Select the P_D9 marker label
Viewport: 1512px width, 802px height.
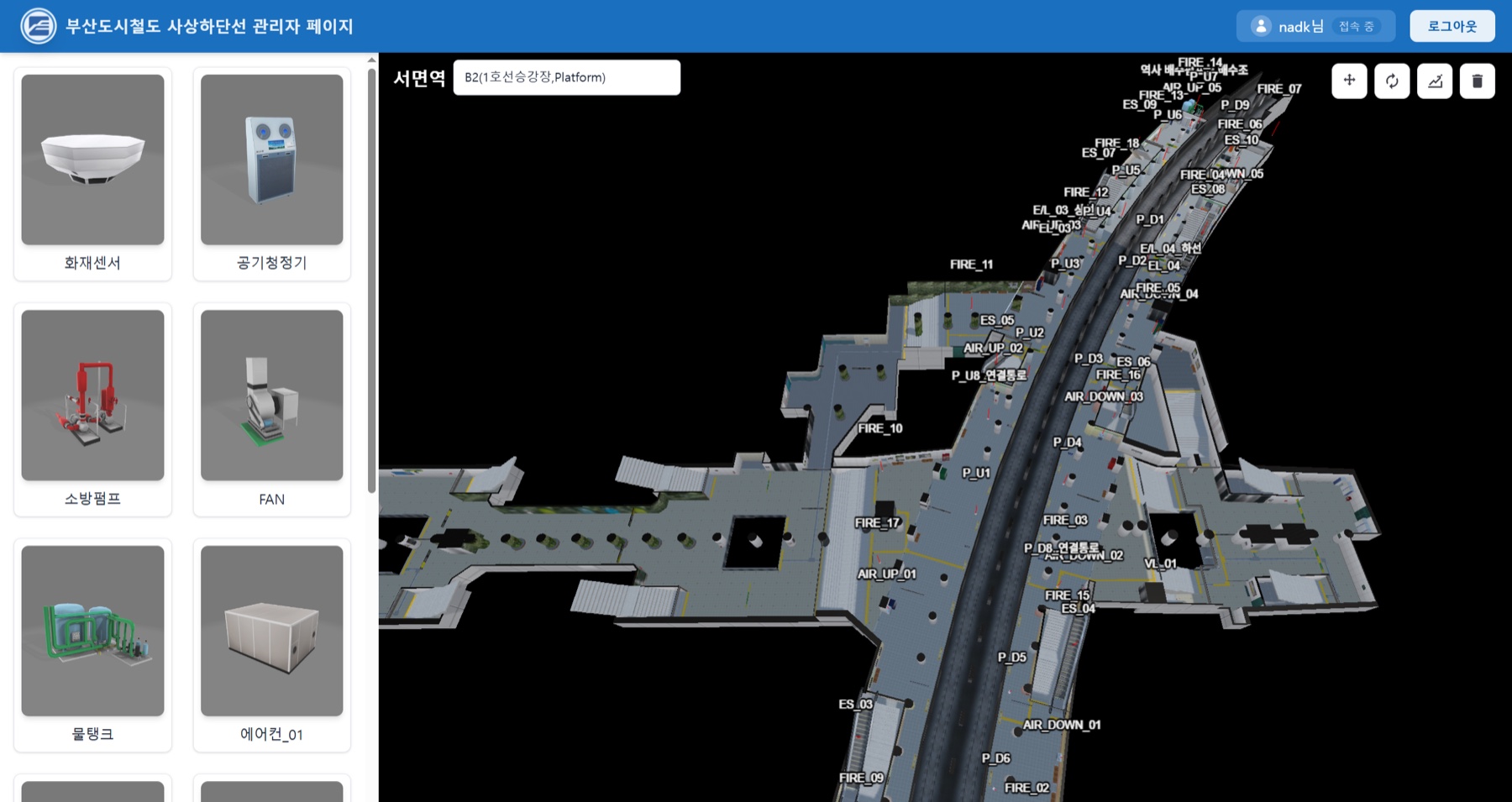[1236, 105]
